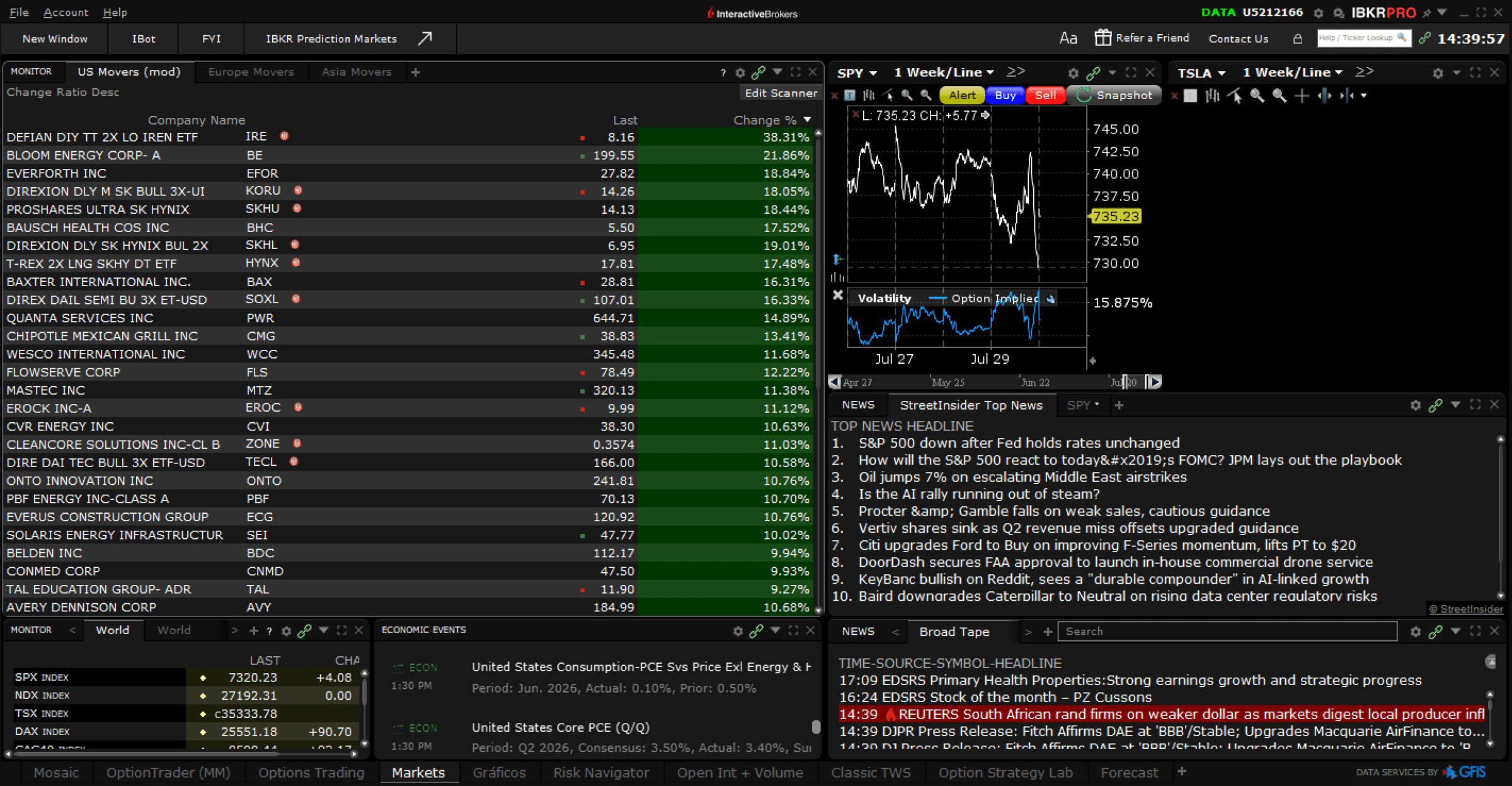Open the SPY symbol dropdown
Screen dimensions: 1512x786
(873, 73)
